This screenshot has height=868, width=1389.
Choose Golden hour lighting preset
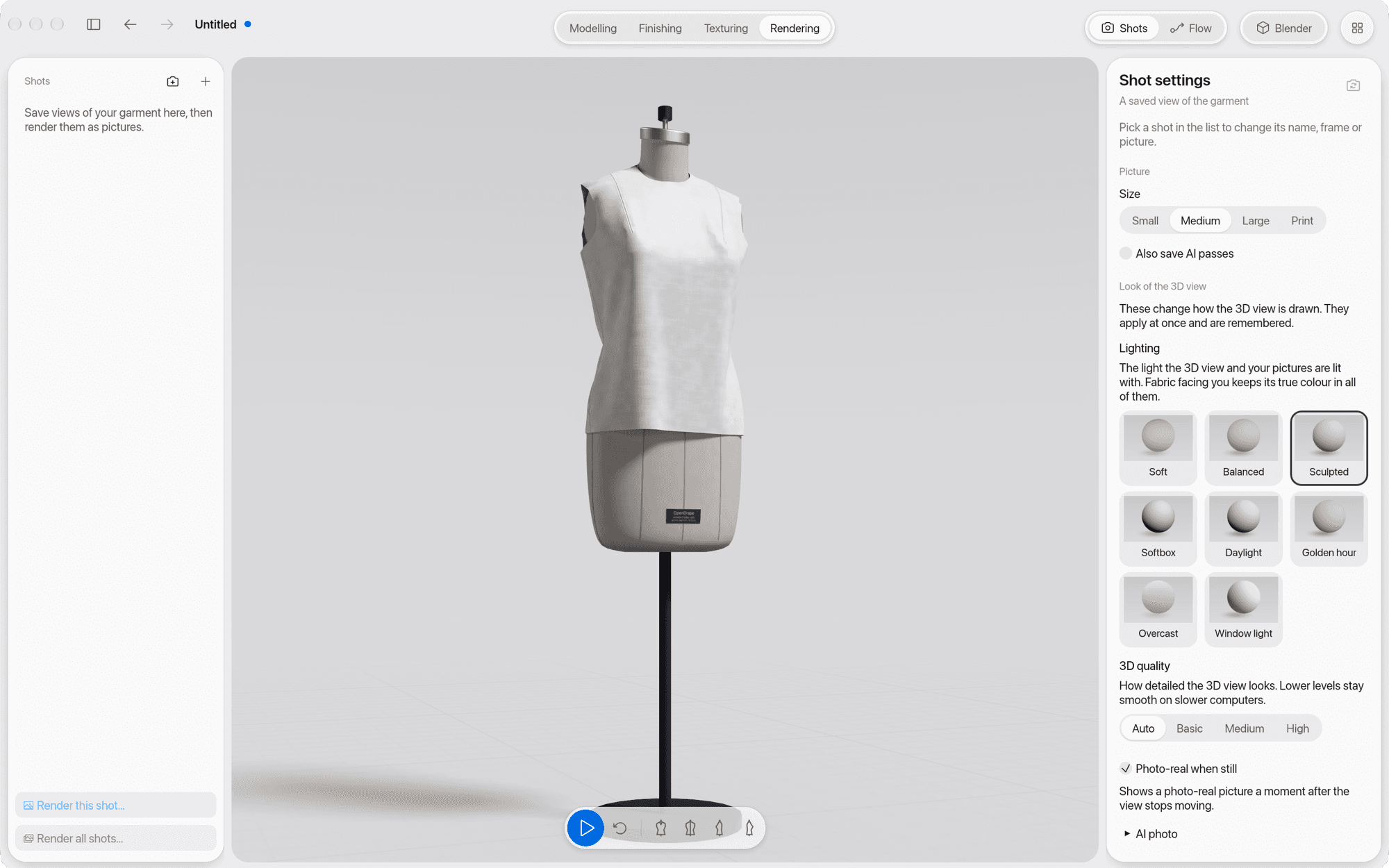click(1329, 528)
